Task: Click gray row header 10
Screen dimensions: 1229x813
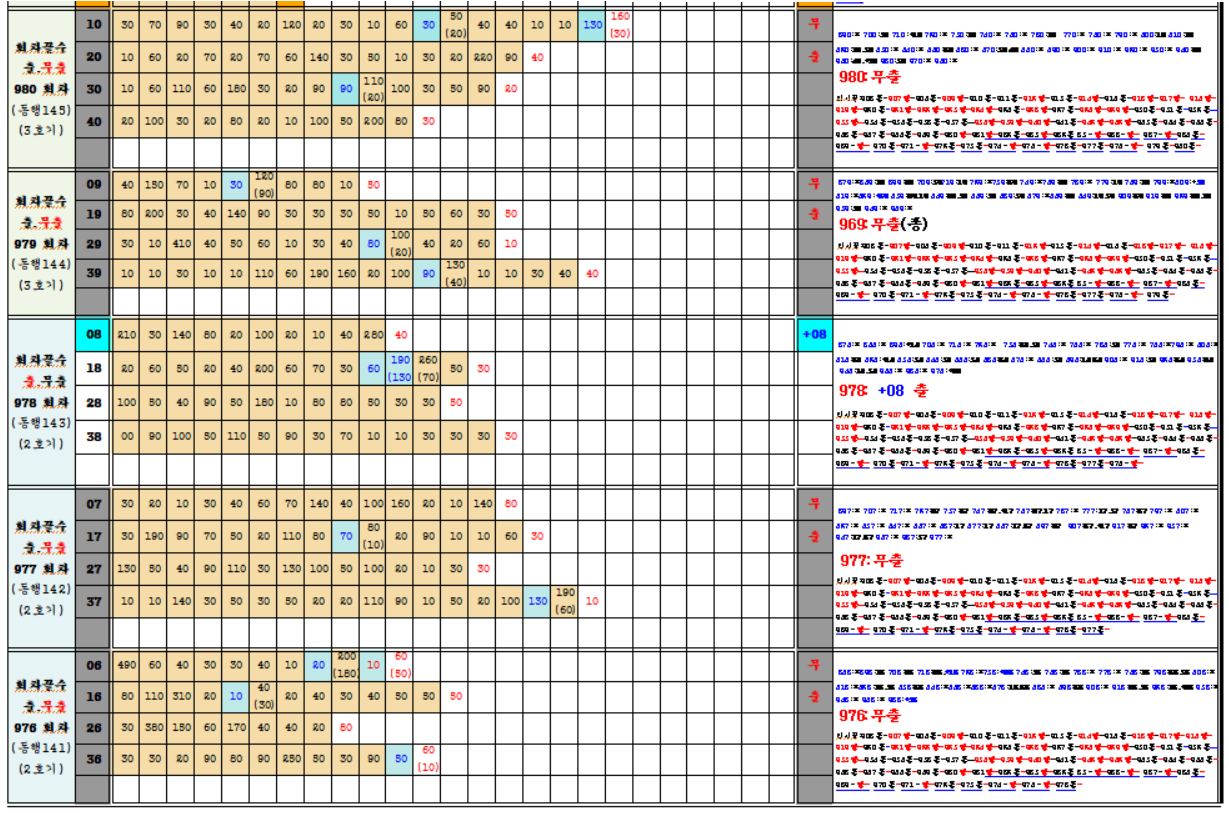Action: point(93,24)
